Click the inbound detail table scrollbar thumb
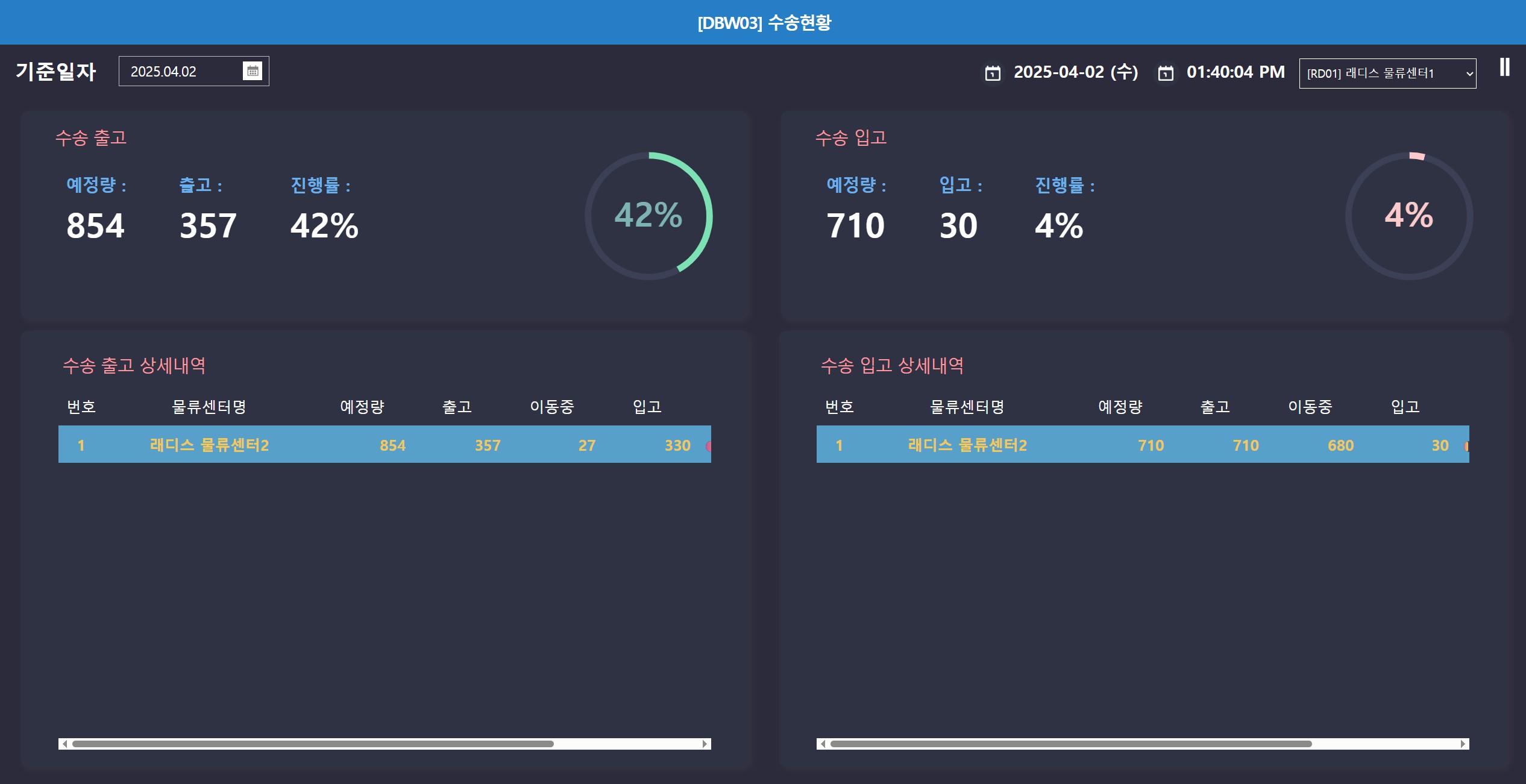1526x784 pixels. 1071,744
